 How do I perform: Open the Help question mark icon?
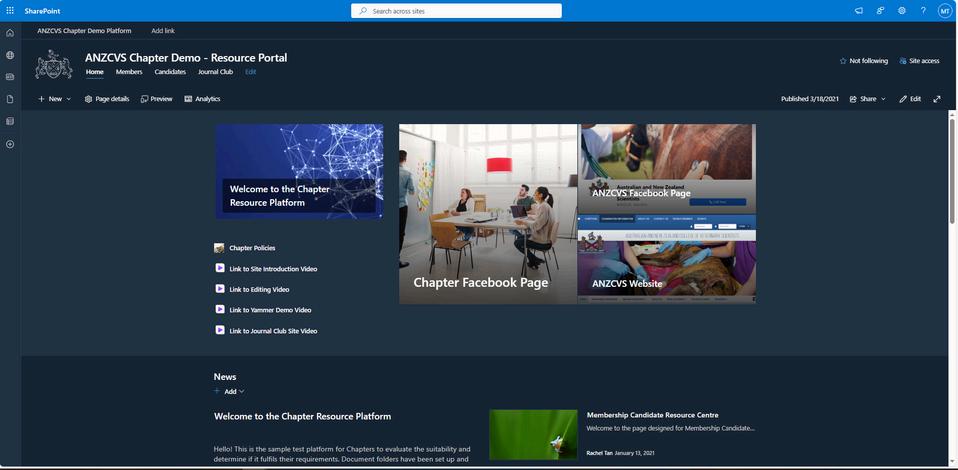point(923,10)
